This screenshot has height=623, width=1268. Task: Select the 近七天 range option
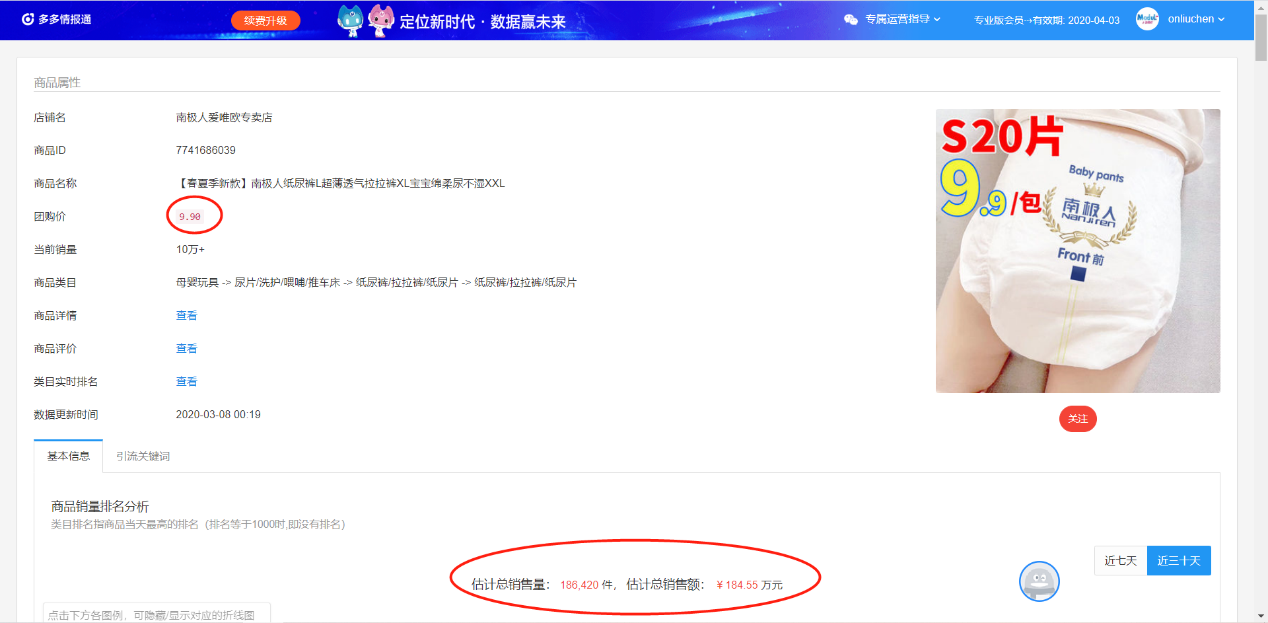click(1121, 560)
